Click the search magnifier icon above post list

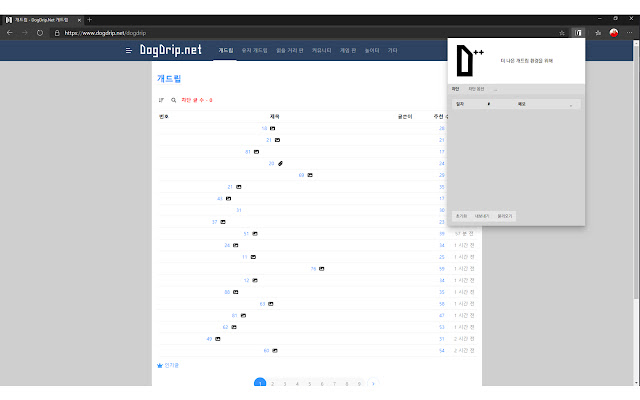click(x=173, y=100)
